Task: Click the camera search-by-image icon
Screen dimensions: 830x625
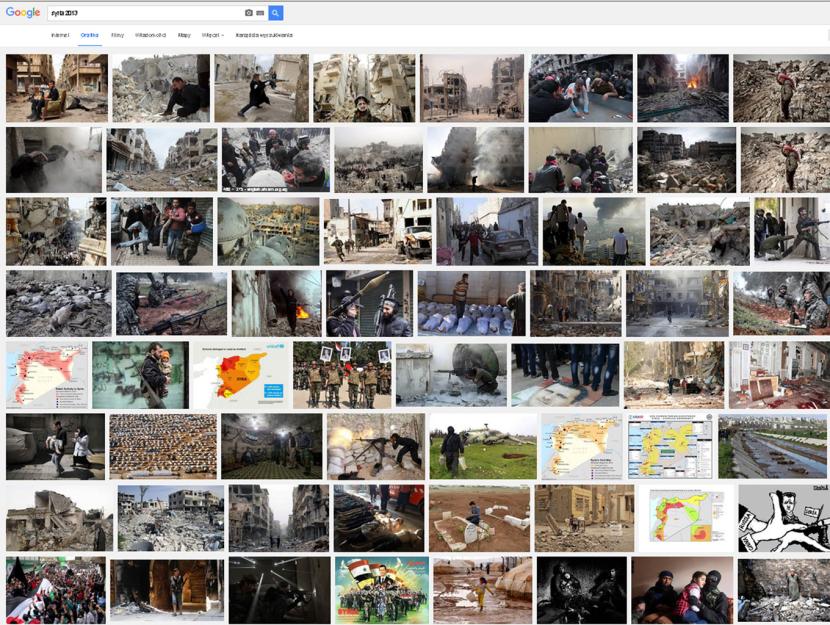Action: 249,13
